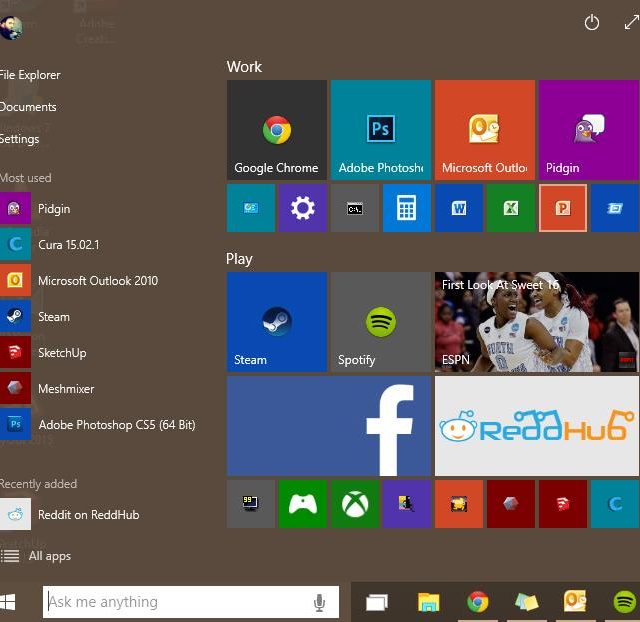Open File Explorer on the taskbar
This screenshot has height=622, width=640.
click(428, 602)
